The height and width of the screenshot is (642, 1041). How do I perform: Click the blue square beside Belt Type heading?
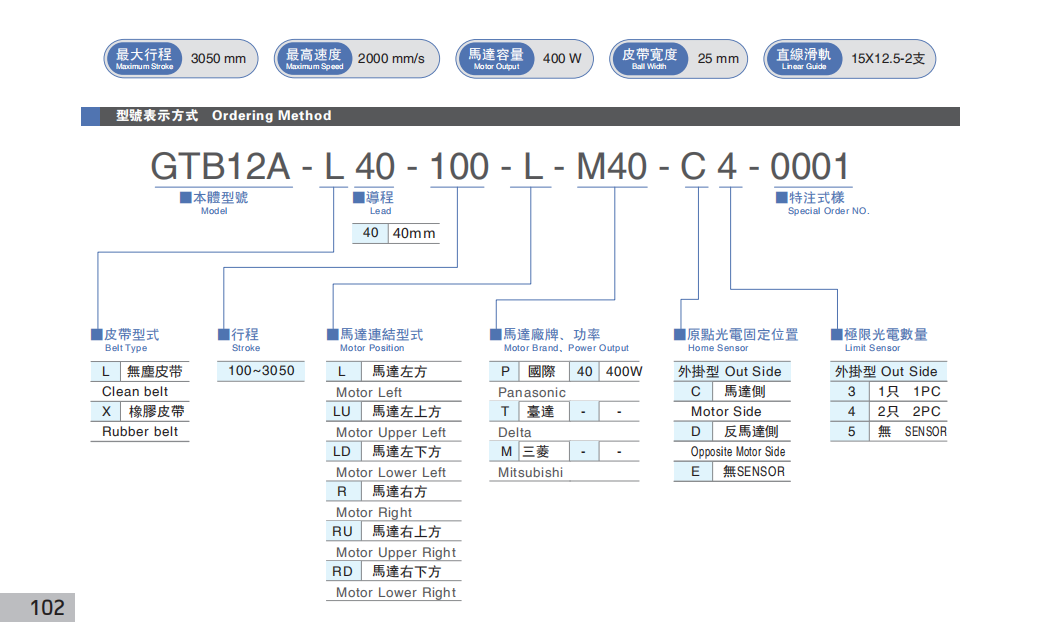[97, 334]
